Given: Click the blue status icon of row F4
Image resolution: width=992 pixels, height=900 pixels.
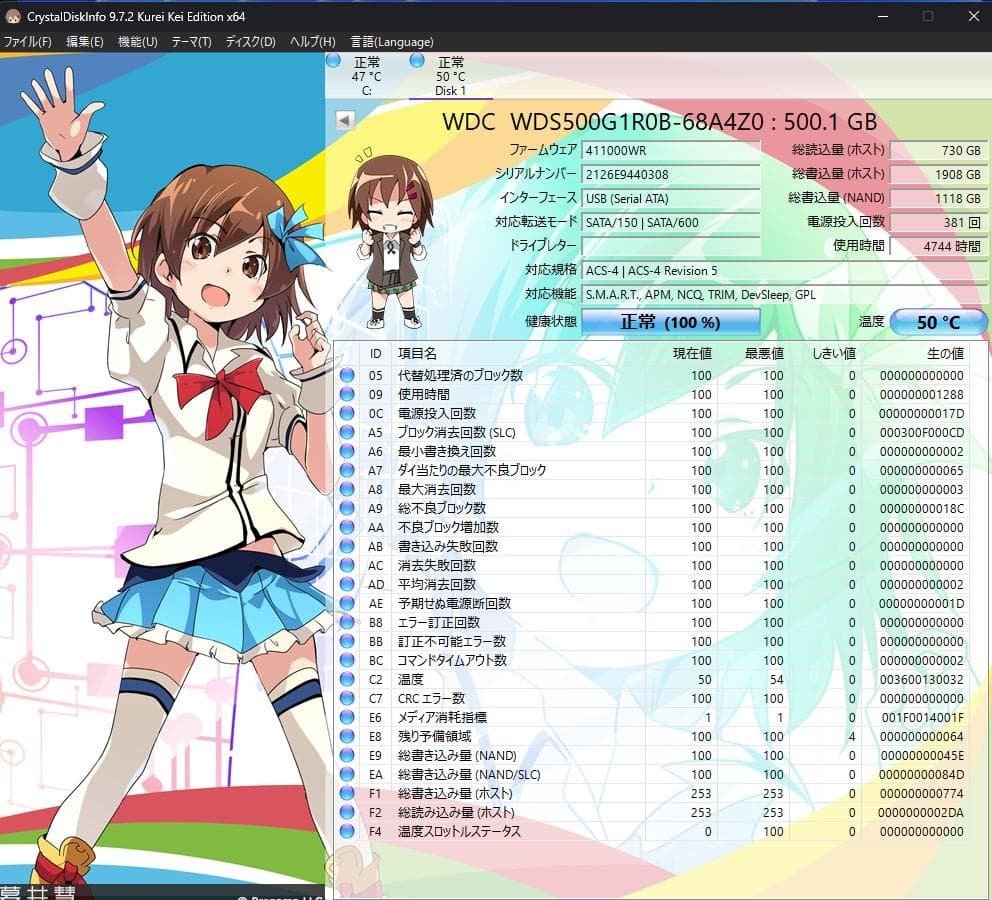Looking at the screenshot, I should click(347, 831).
